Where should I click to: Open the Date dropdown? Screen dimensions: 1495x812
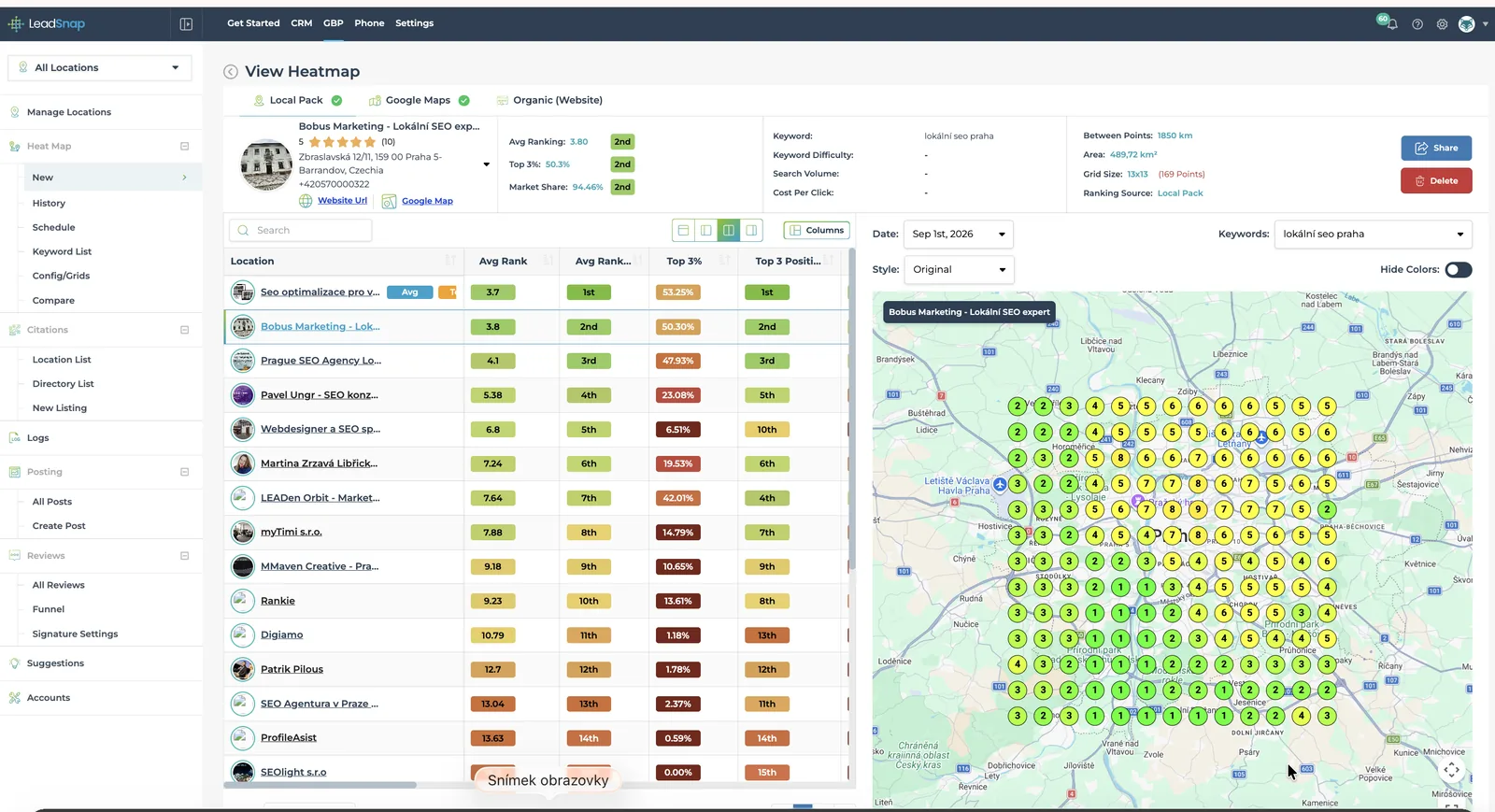(959, 235)
